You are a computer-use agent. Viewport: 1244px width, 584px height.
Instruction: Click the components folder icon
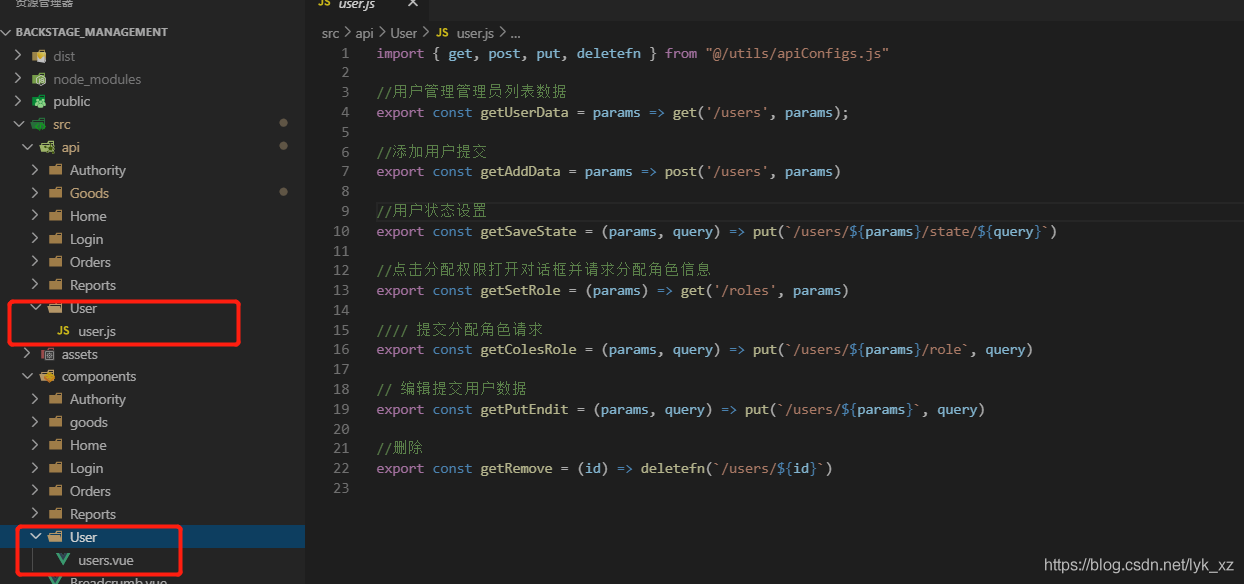pos(47,376)
